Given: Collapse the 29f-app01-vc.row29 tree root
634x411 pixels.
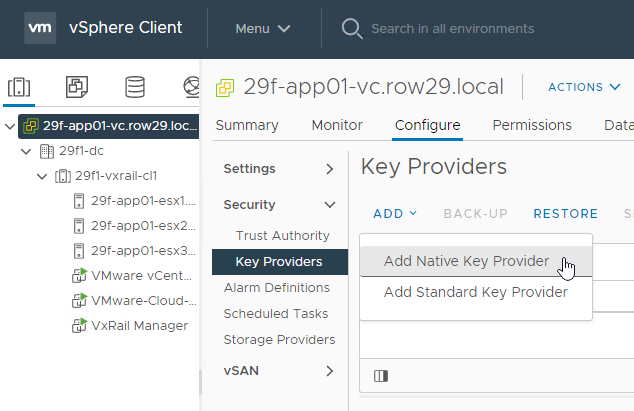Looking at the screenshot, I should pyautogui.click(x=10, y=126).
